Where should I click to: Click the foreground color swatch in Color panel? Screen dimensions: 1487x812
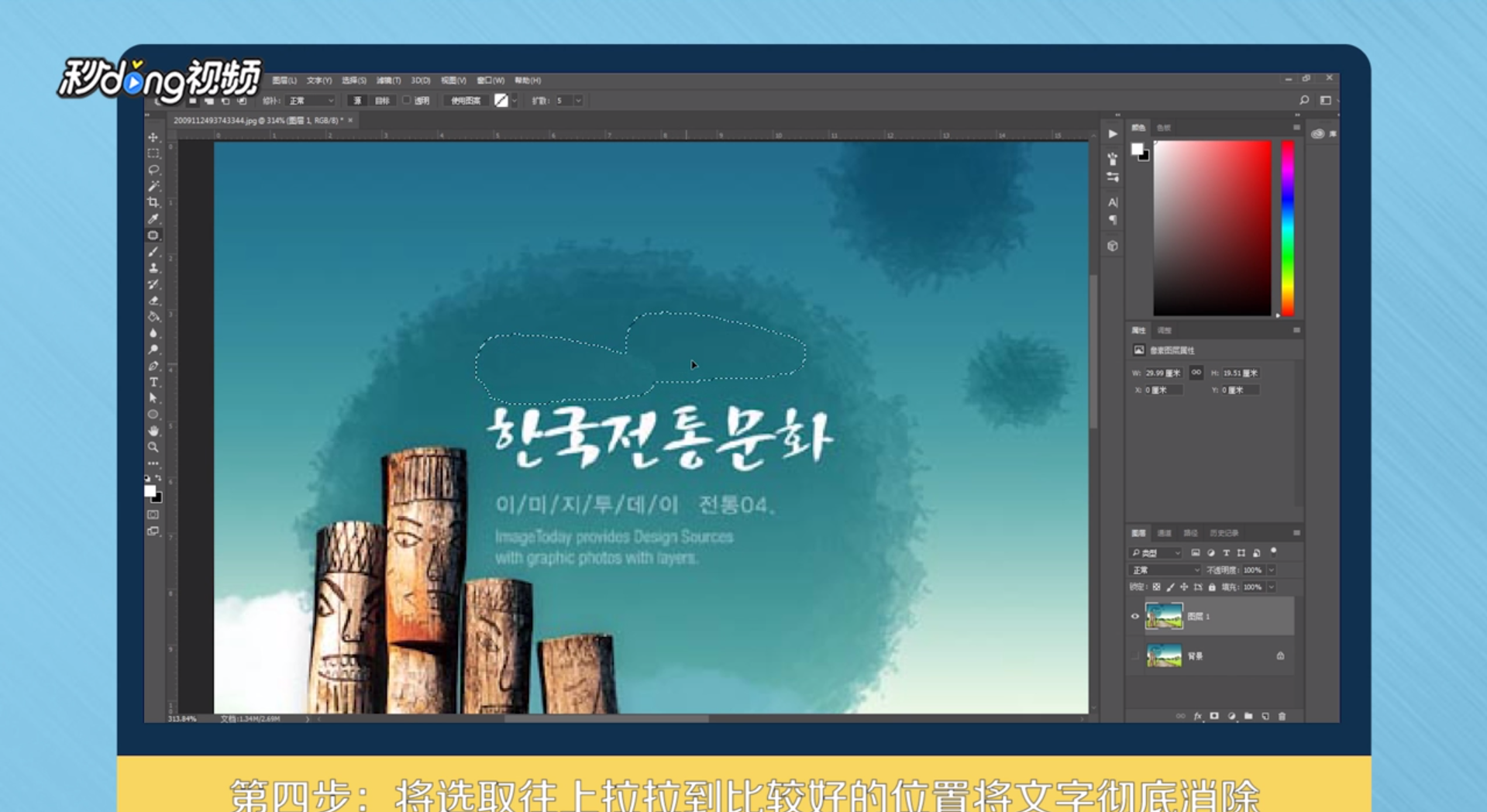(x=1137, y=149)
